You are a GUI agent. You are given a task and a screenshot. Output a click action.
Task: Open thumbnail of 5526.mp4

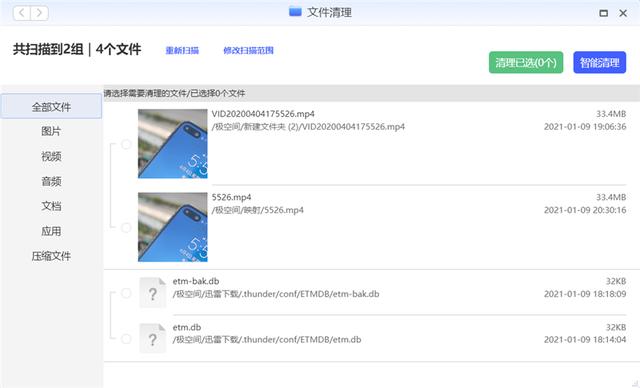[173, 227]
